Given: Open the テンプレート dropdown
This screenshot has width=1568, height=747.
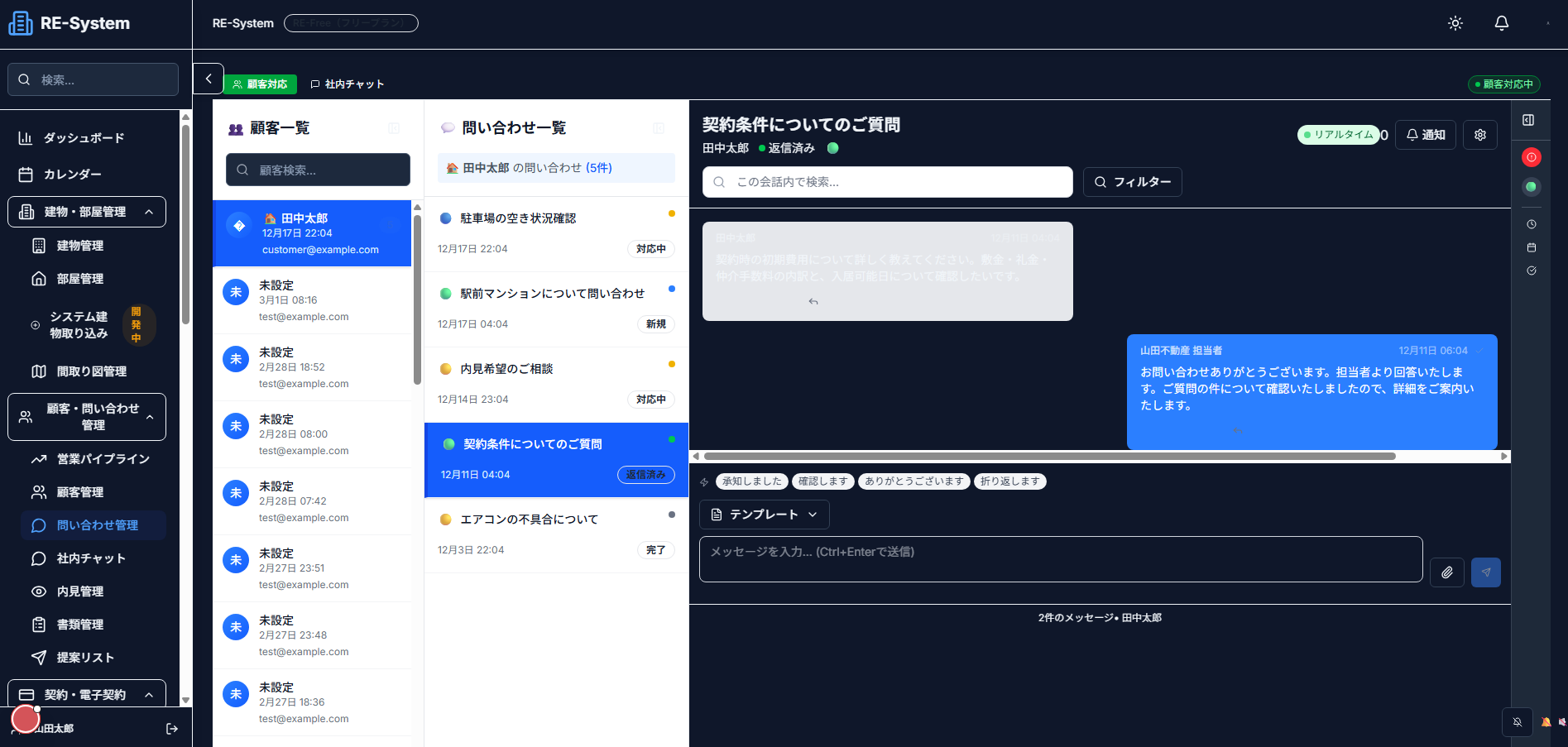Looking at the screenshot, I should coord(765,515).
